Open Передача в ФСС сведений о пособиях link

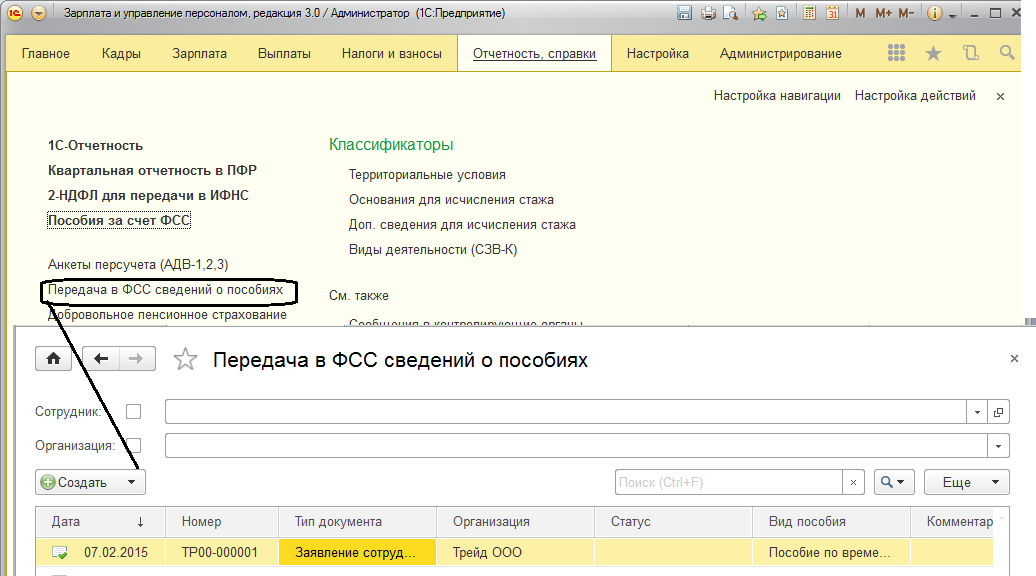pos(165,290)
